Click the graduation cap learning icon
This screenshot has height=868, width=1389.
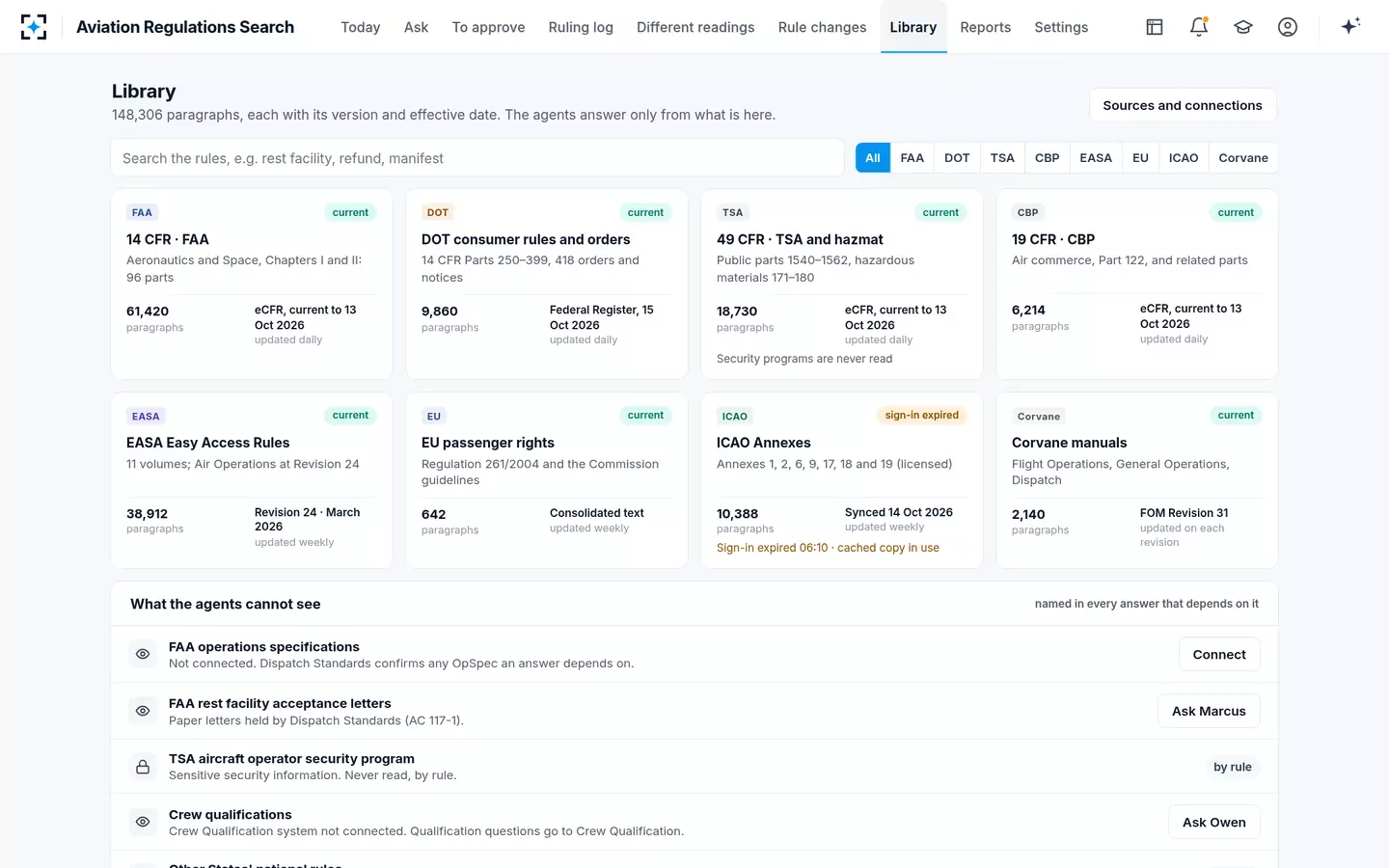1243,27
